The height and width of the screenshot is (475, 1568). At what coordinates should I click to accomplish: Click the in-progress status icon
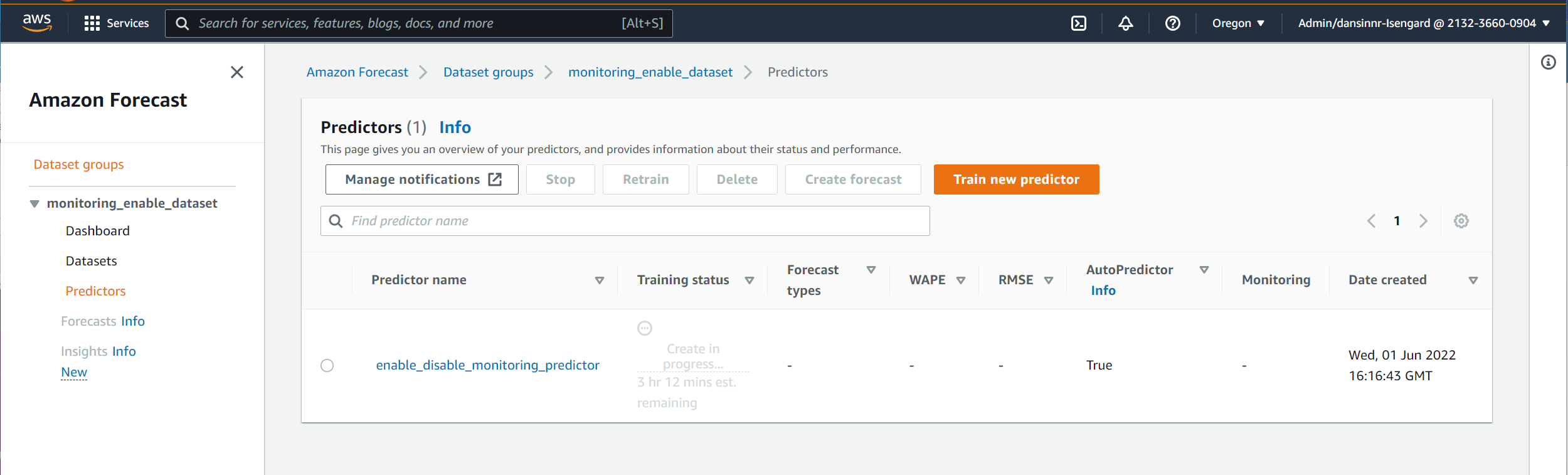[x=645, y=328]
